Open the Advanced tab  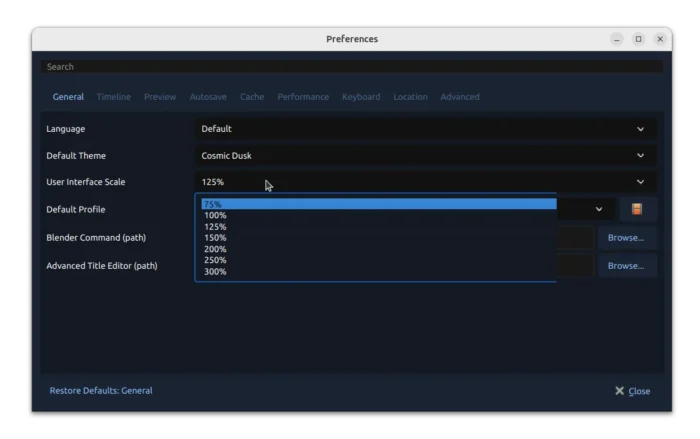coord(460,97)
